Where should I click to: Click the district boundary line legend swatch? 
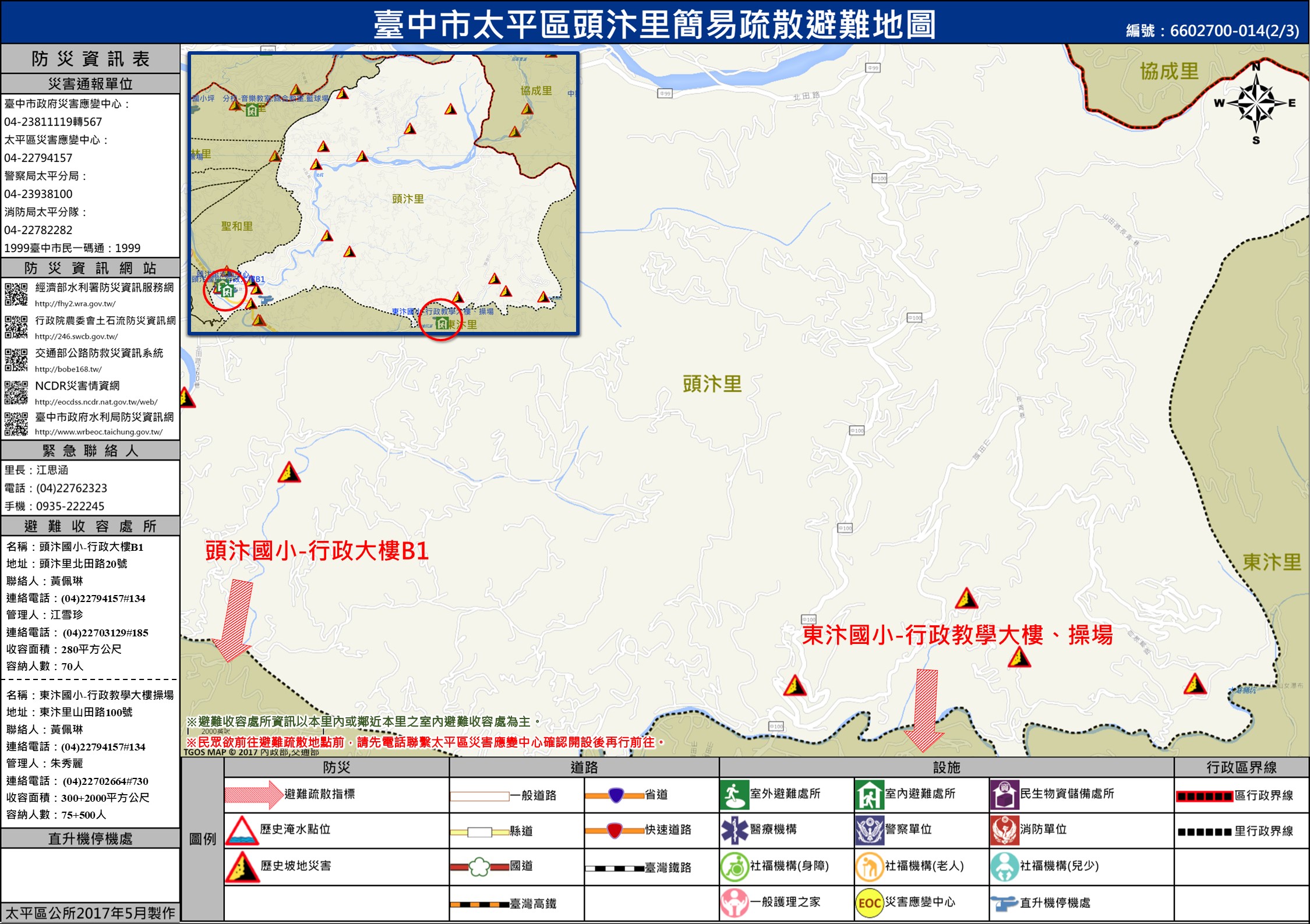point(1204,796)
